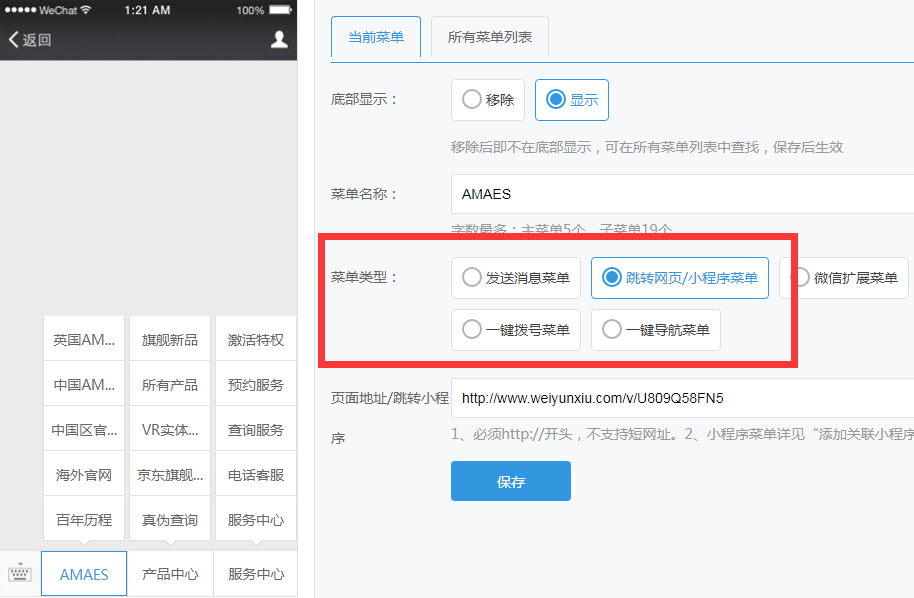This screenshot has width=914, height=598.
Task: Open the 旗舰新品 submenu item
Action: (170, 340)
